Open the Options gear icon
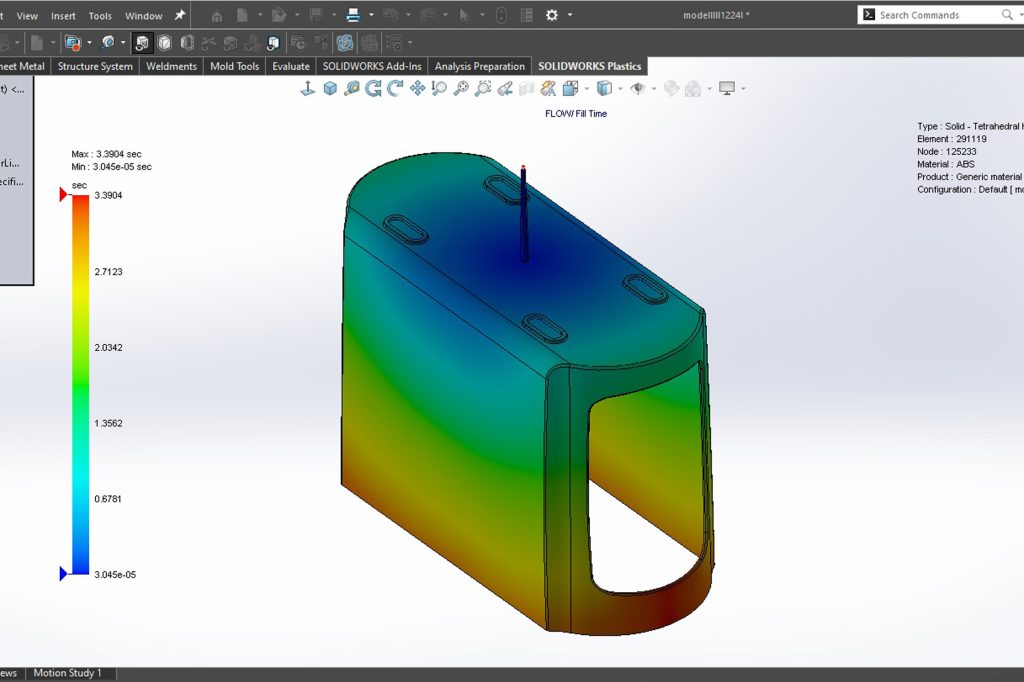Image resolution: width=1024 pixels, height=682 pixels. click(552, 15)
